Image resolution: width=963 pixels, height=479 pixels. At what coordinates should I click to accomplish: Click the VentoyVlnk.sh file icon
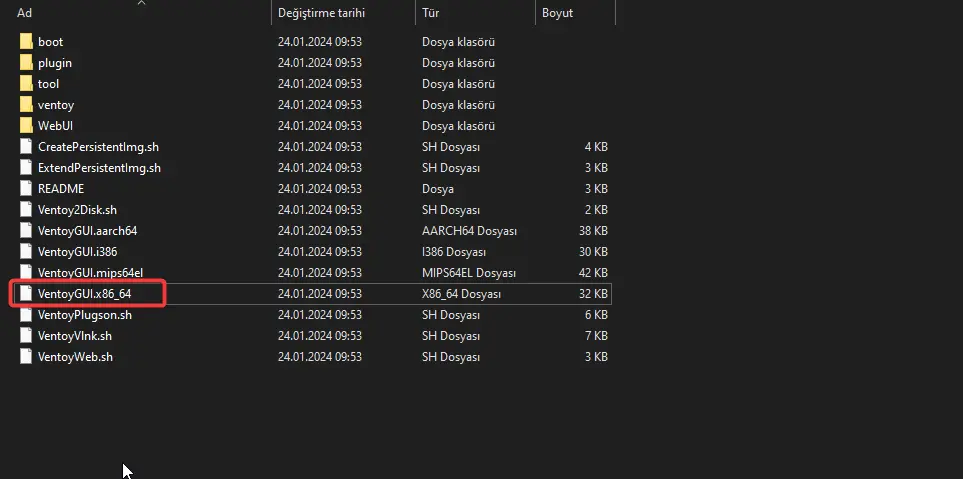click(26, 336)
